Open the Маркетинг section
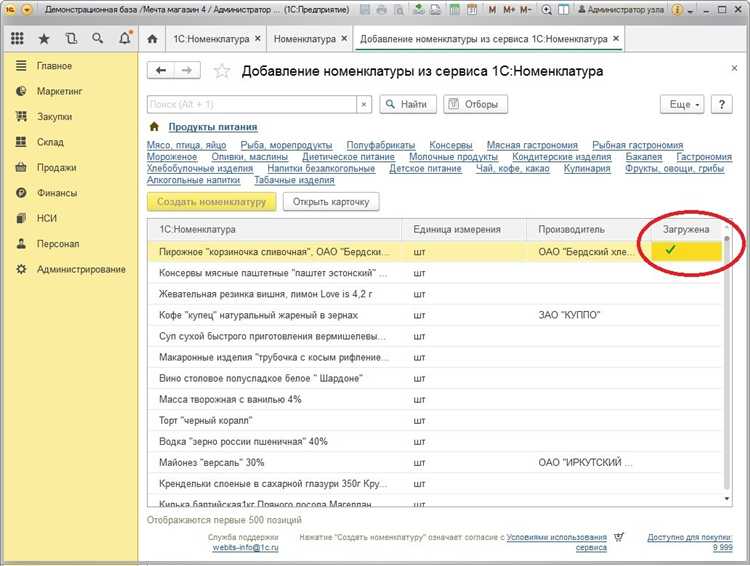 coord(59,91)
